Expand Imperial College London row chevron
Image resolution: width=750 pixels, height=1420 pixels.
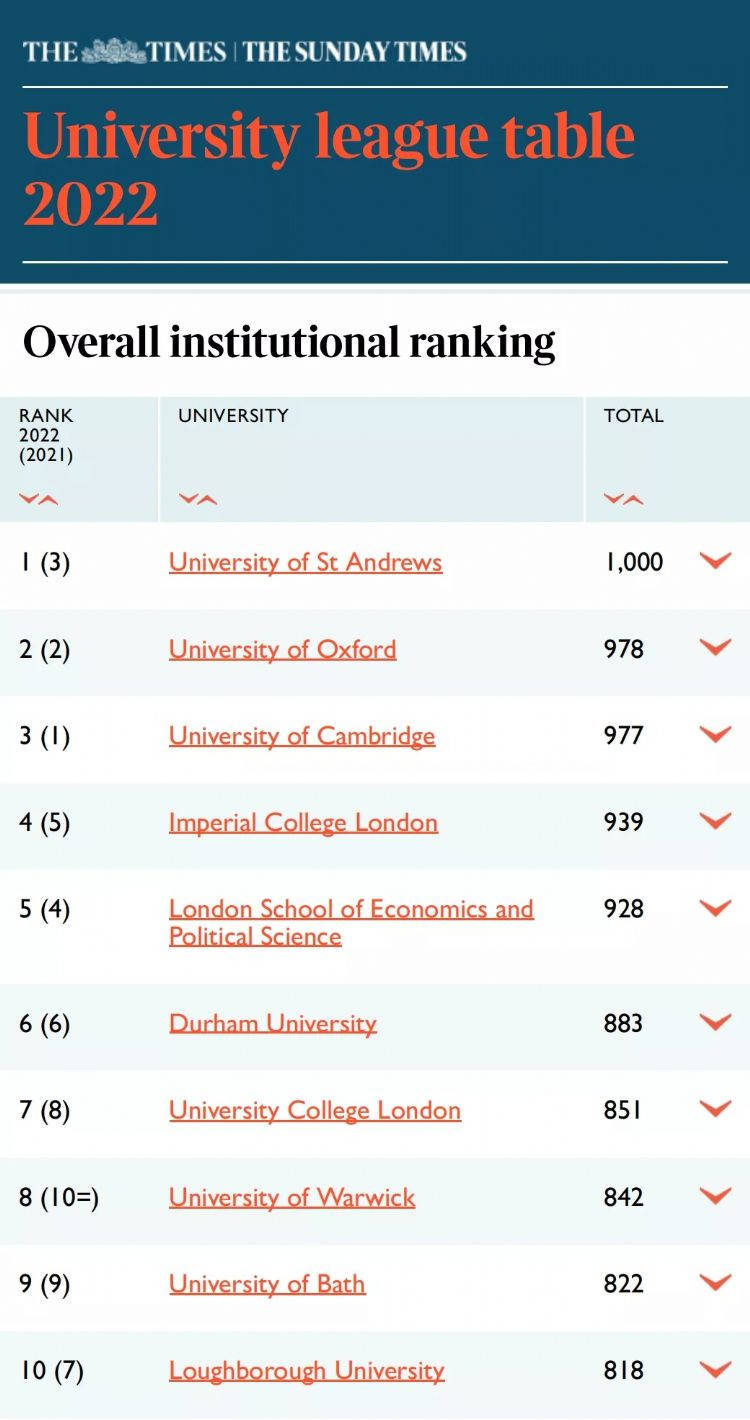pyautogui.click(x=716, y=822)
